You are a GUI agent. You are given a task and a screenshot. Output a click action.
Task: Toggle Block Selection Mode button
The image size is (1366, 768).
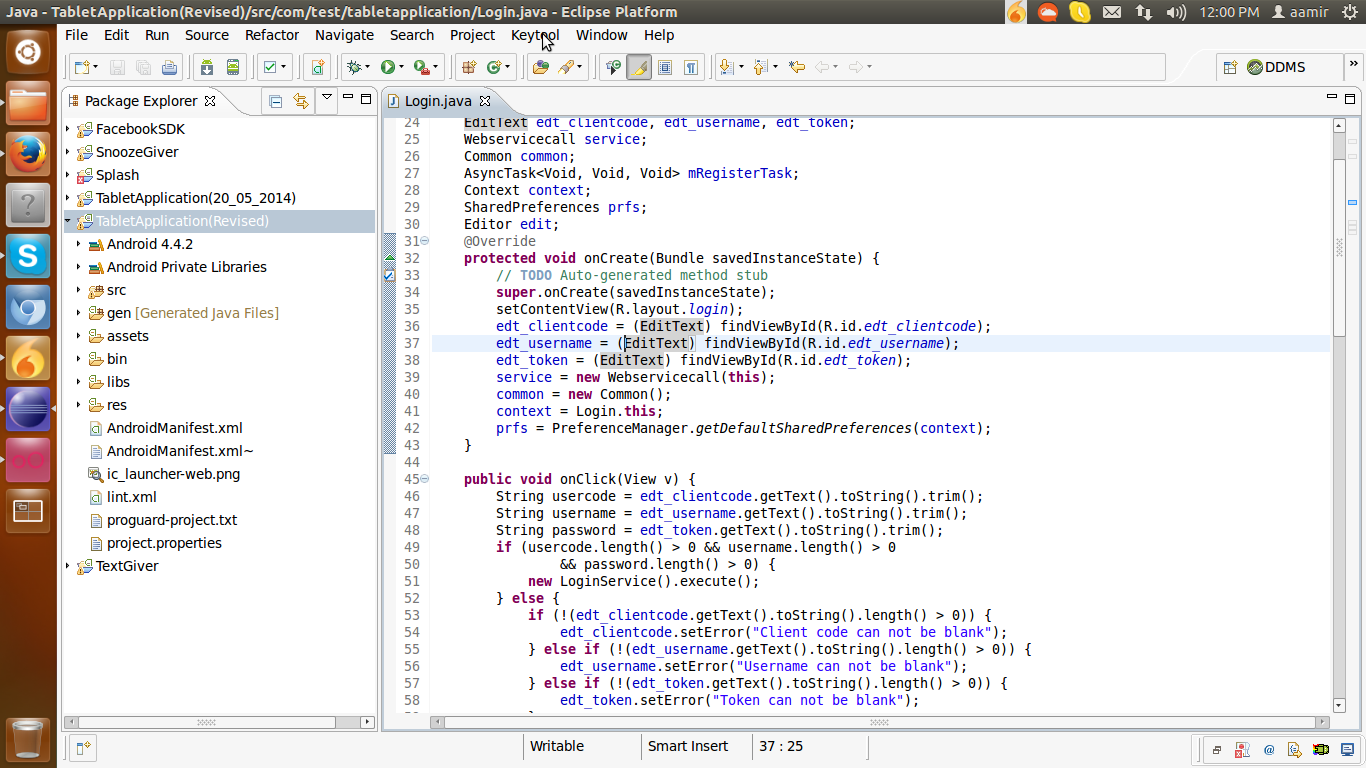tap(665, 67)
